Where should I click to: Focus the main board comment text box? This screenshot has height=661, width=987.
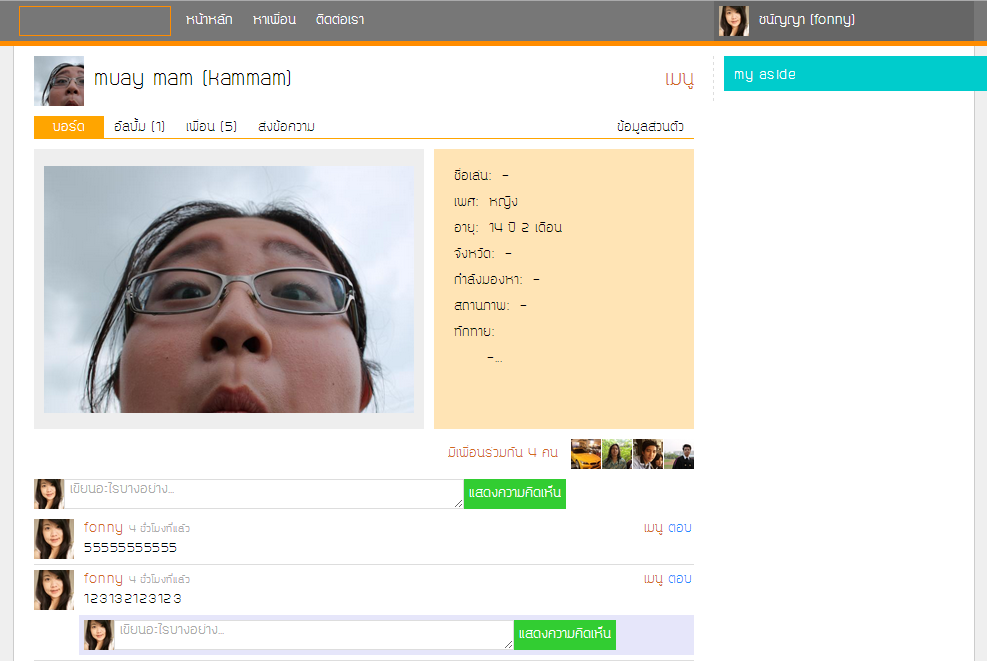264,494
